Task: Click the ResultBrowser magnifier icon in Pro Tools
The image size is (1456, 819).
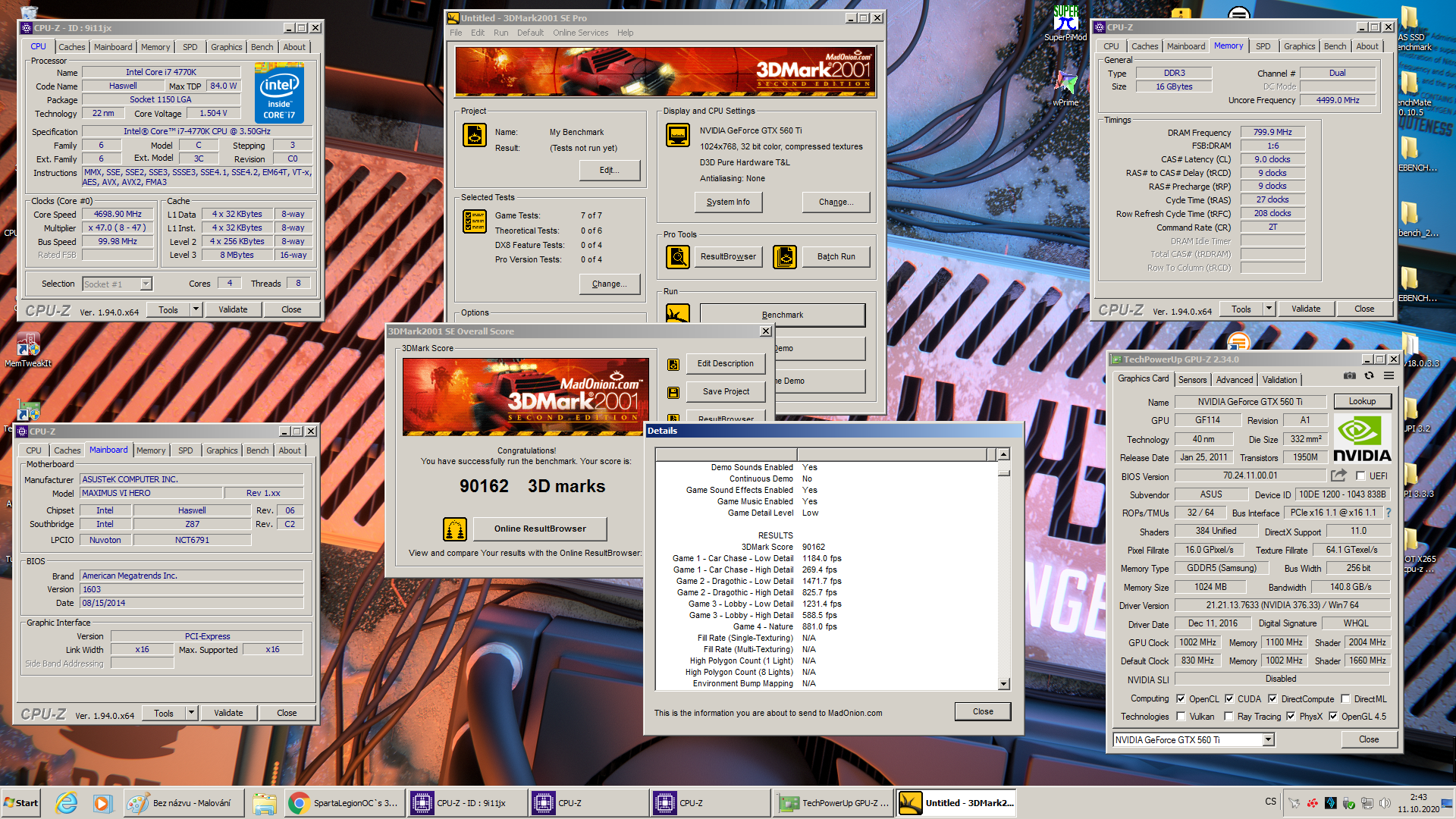Action: pyautogui.click(x=678, y=257)
